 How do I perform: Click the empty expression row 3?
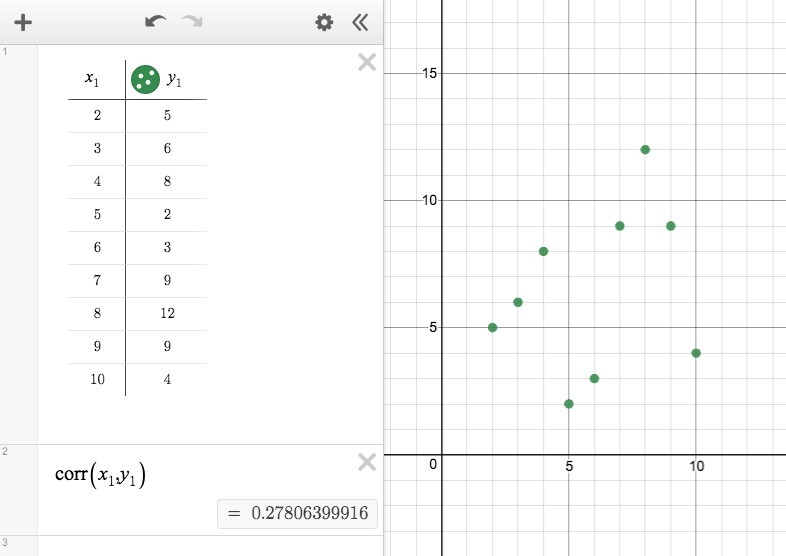click(210, 546)
